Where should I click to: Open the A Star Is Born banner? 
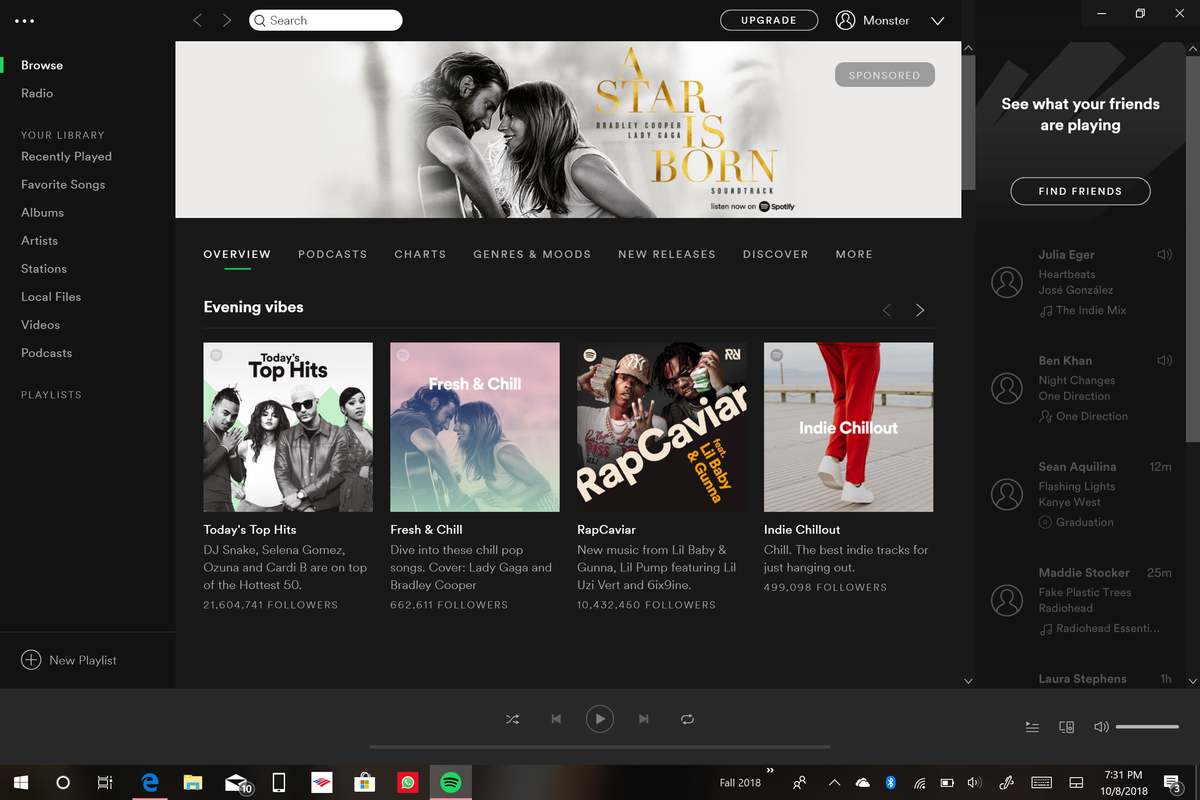568,129
